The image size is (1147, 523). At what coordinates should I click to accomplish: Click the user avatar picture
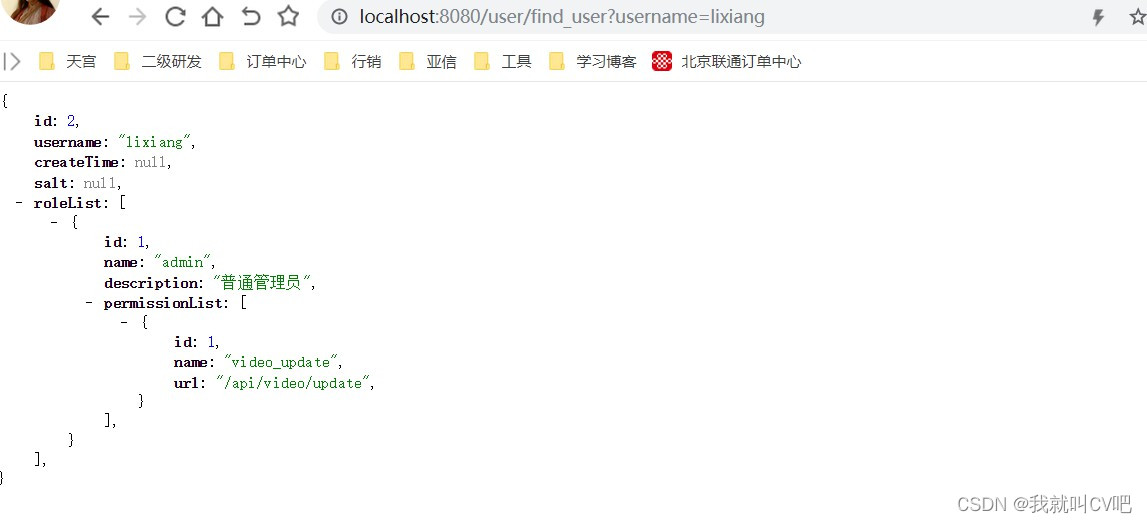click(x=29, y=10)
